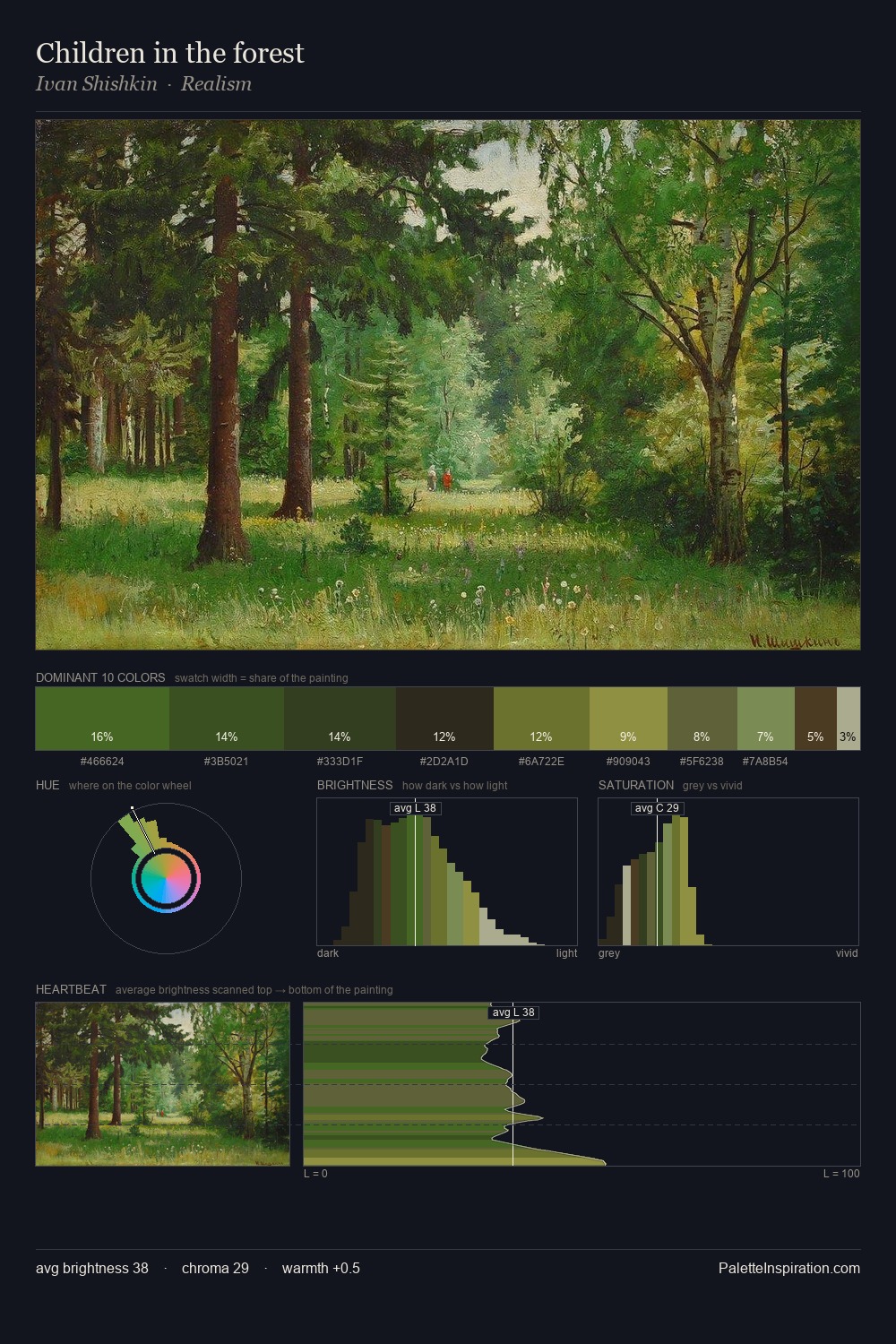Viewport: 896px width, 1344px height.
Task: Click the heartbeat 'avg L 38' label
Action: 513,1012
